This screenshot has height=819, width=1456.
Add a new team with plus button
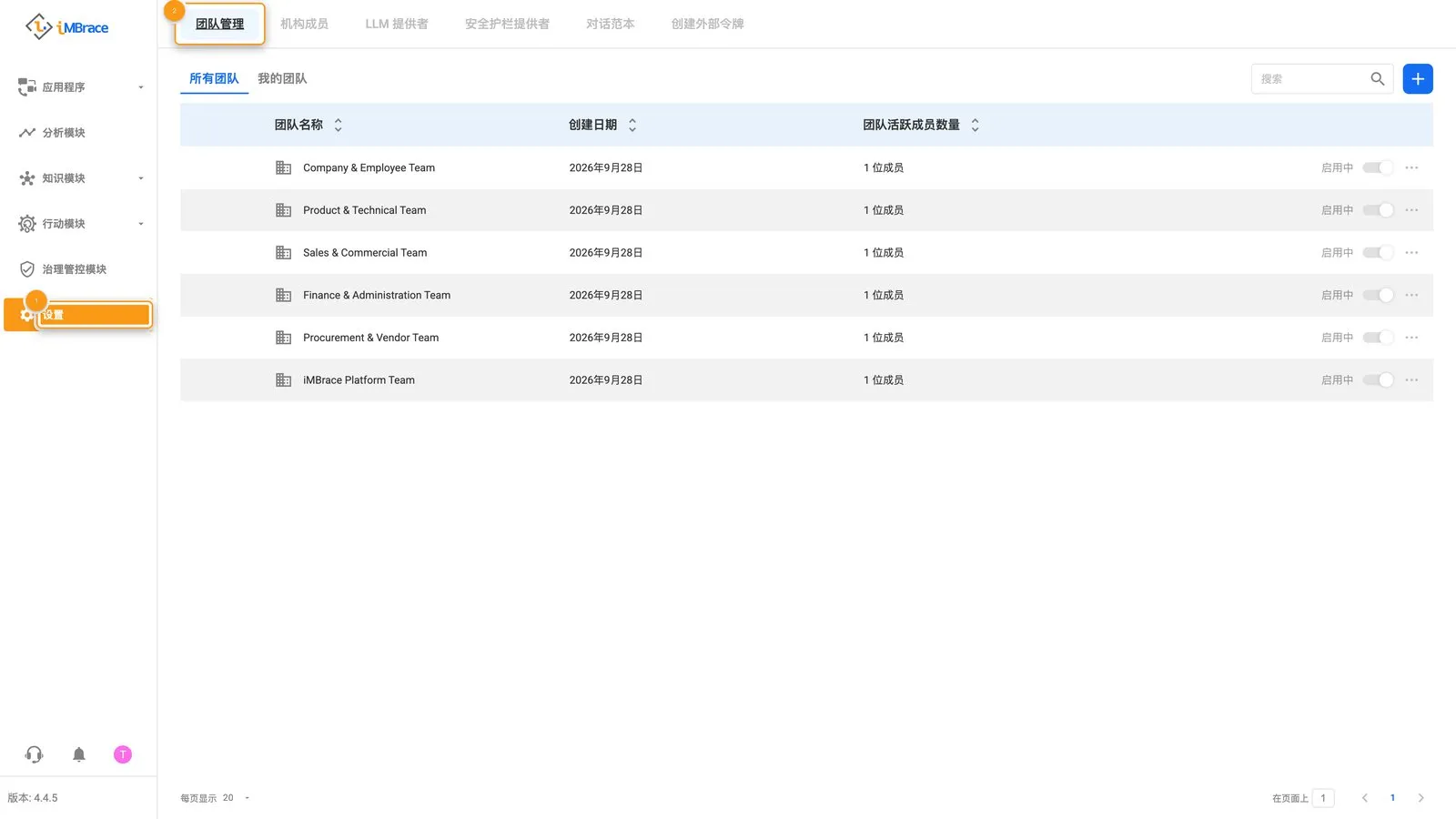[x=1418, y=79]
